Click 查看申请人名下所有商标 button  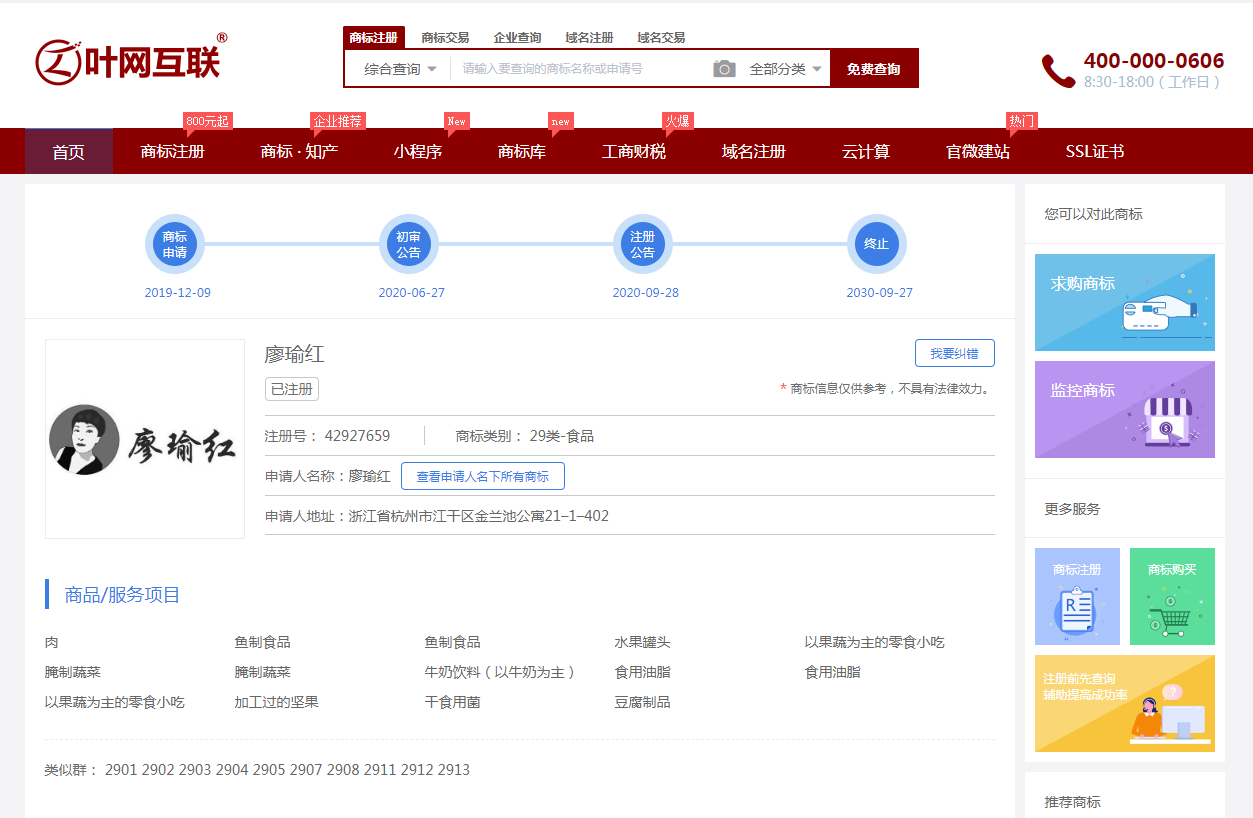[x=482, y=476]
